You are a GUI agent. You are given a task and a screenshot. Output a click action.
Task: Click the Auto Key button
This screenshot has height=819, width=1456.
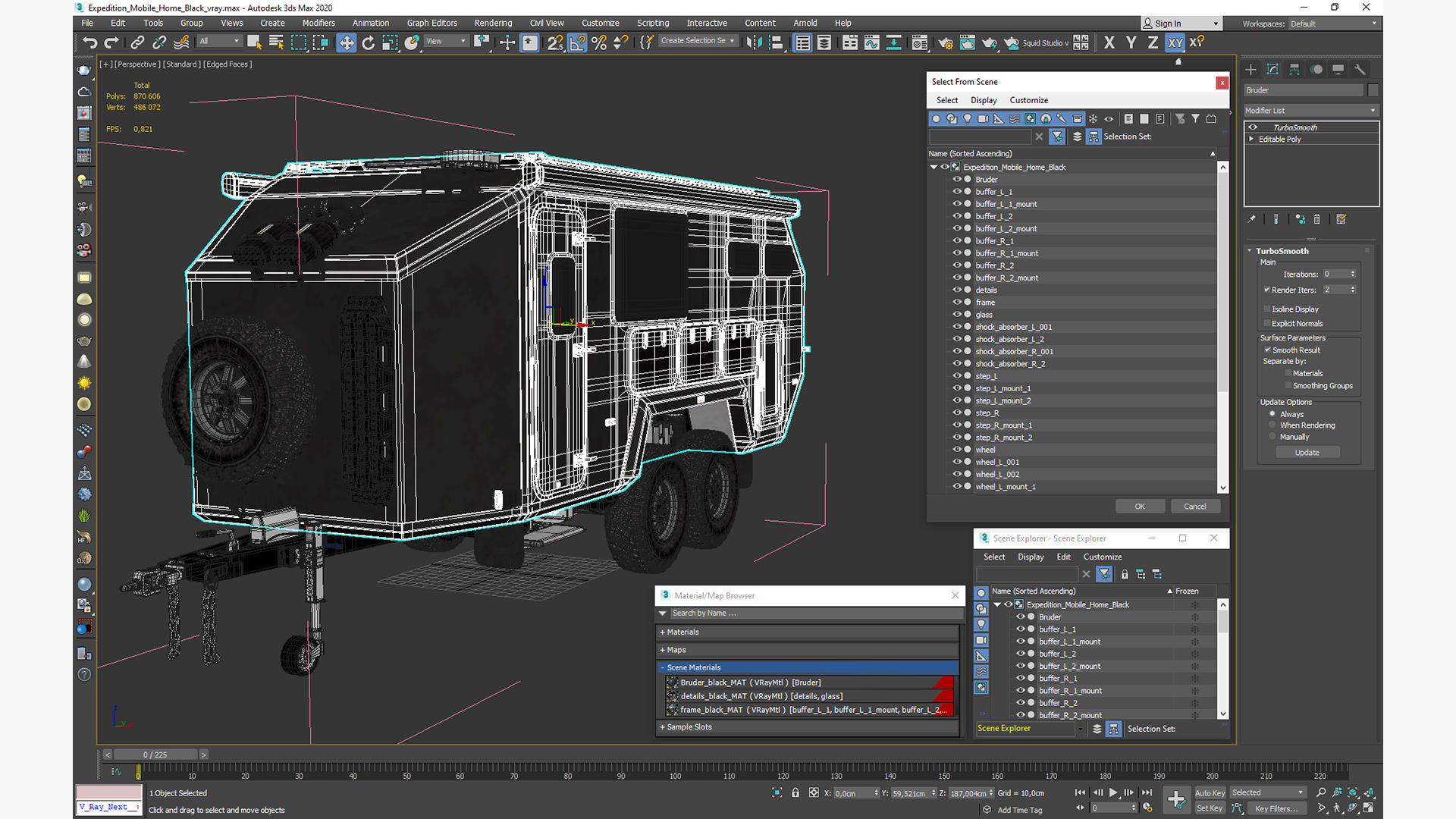(1210, 793)
